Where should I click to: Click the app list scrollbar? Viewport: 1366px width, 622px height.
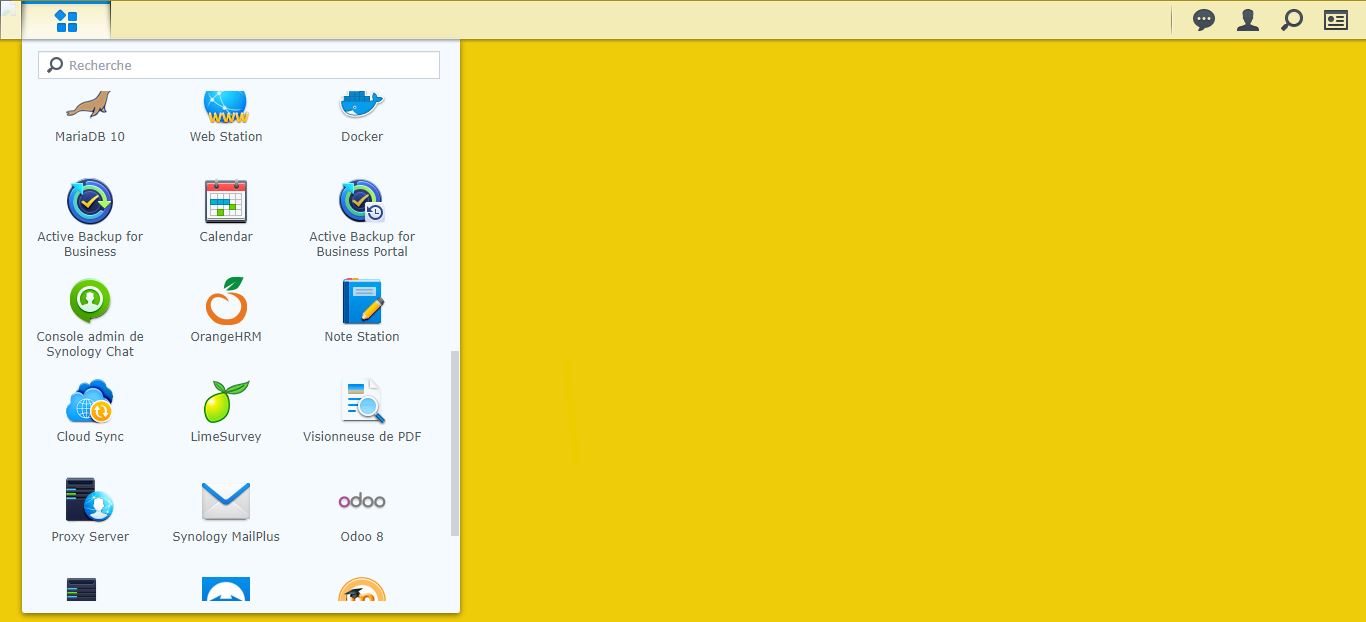(x=455, y=443)
